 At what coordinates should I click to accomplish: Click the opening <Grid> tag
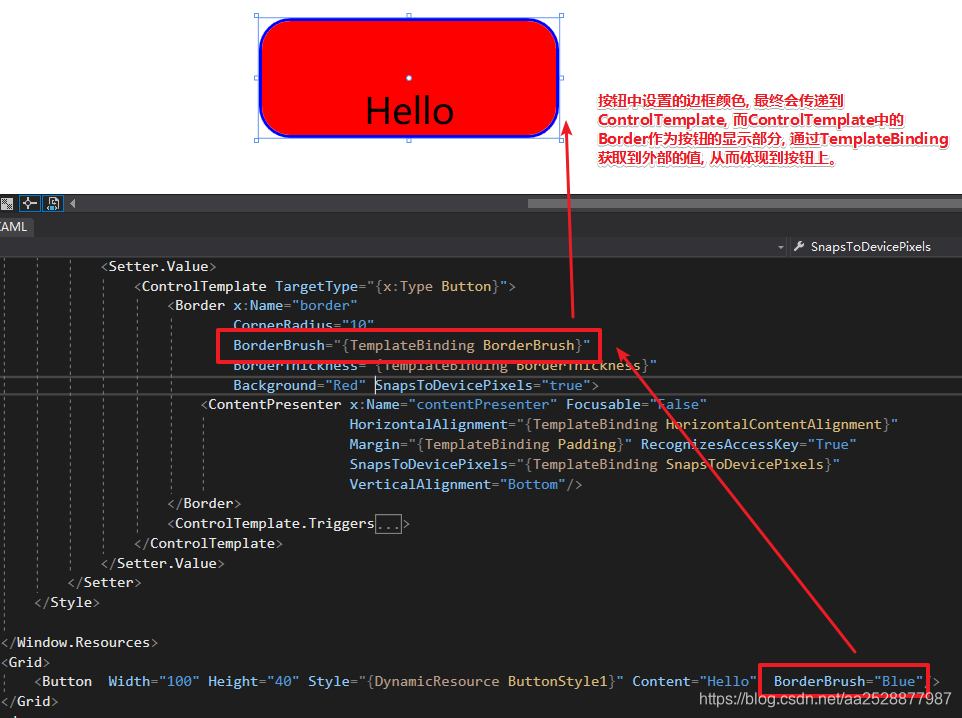point(25,663)
